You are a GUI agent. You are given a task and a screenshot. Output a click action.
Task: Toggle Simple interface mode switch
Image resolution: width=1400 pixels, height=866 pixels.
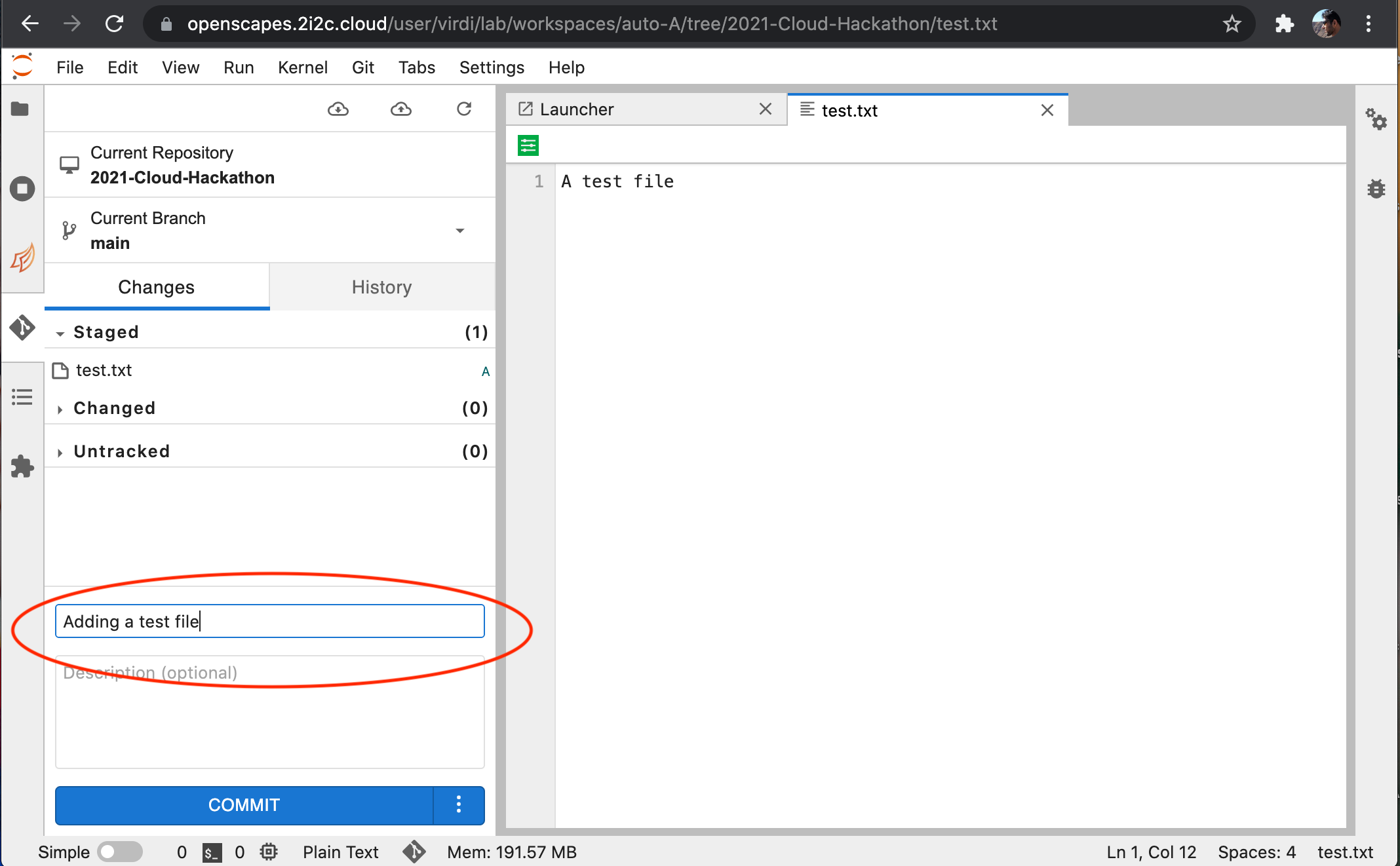pos(120,852)
